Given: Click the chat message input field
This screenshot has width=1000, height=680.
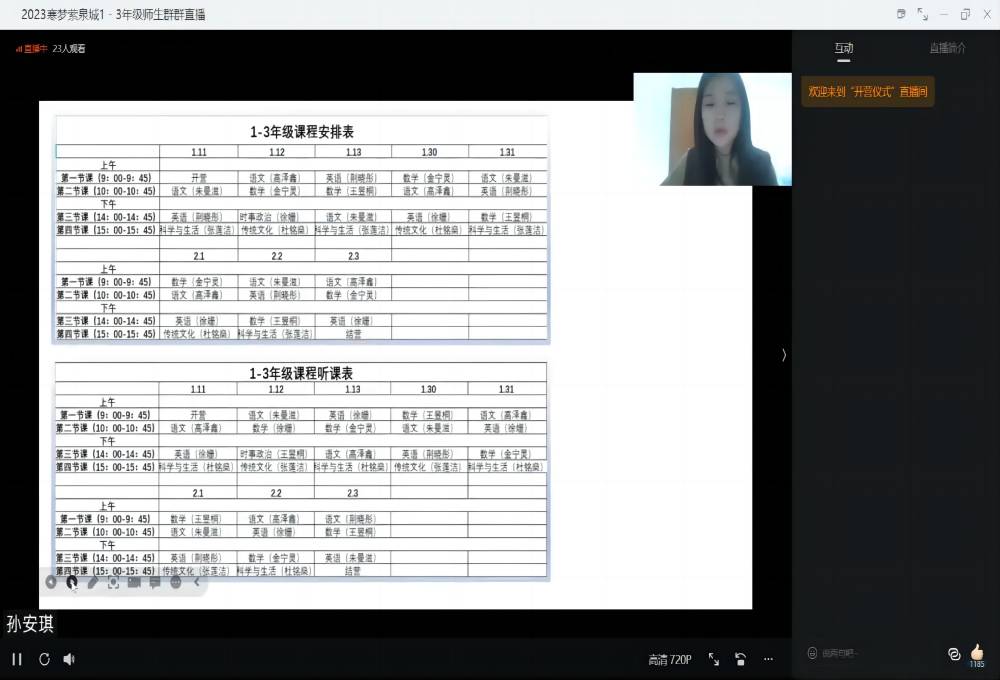Looking at the screenshot, I should [x=870, y=653].
